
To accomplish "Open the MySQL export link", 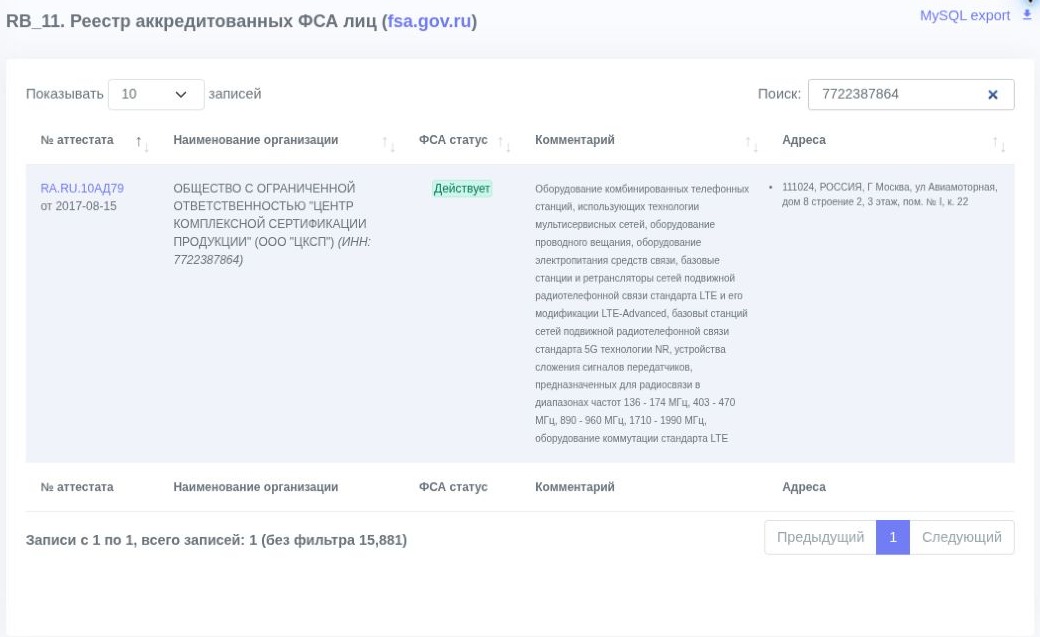I will (964, 15).
